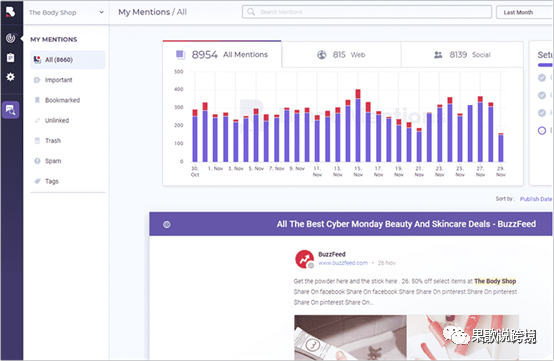Click the BuzzFeed avatar logo
Viewport: 554px width, 361px height.
pos(305,259)
